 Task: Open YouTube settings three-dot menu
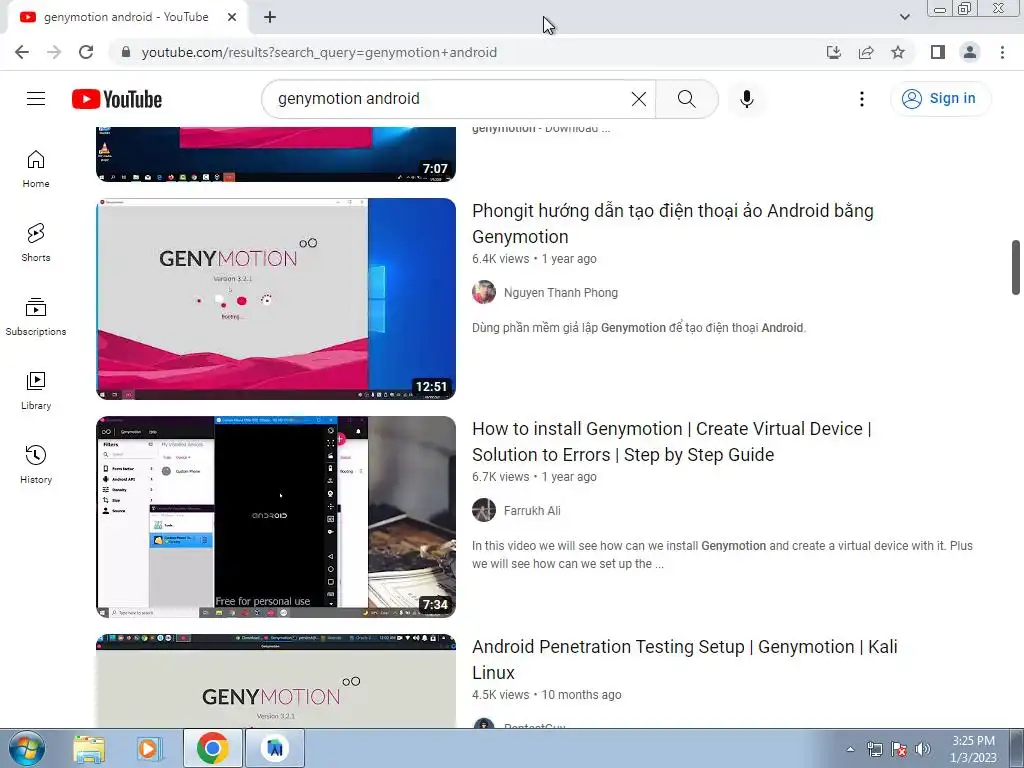point(861,99)
